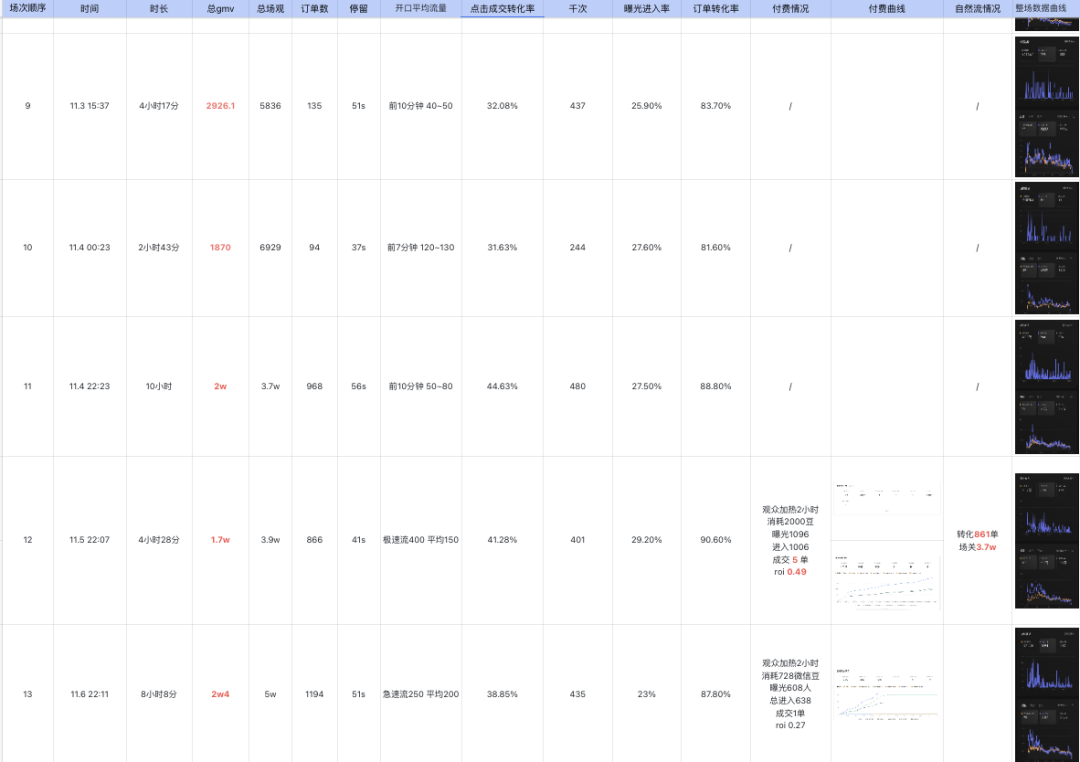Open the data curve thumbnail for row 9
Screen dimensions: 1080x762
(1046, 107)
